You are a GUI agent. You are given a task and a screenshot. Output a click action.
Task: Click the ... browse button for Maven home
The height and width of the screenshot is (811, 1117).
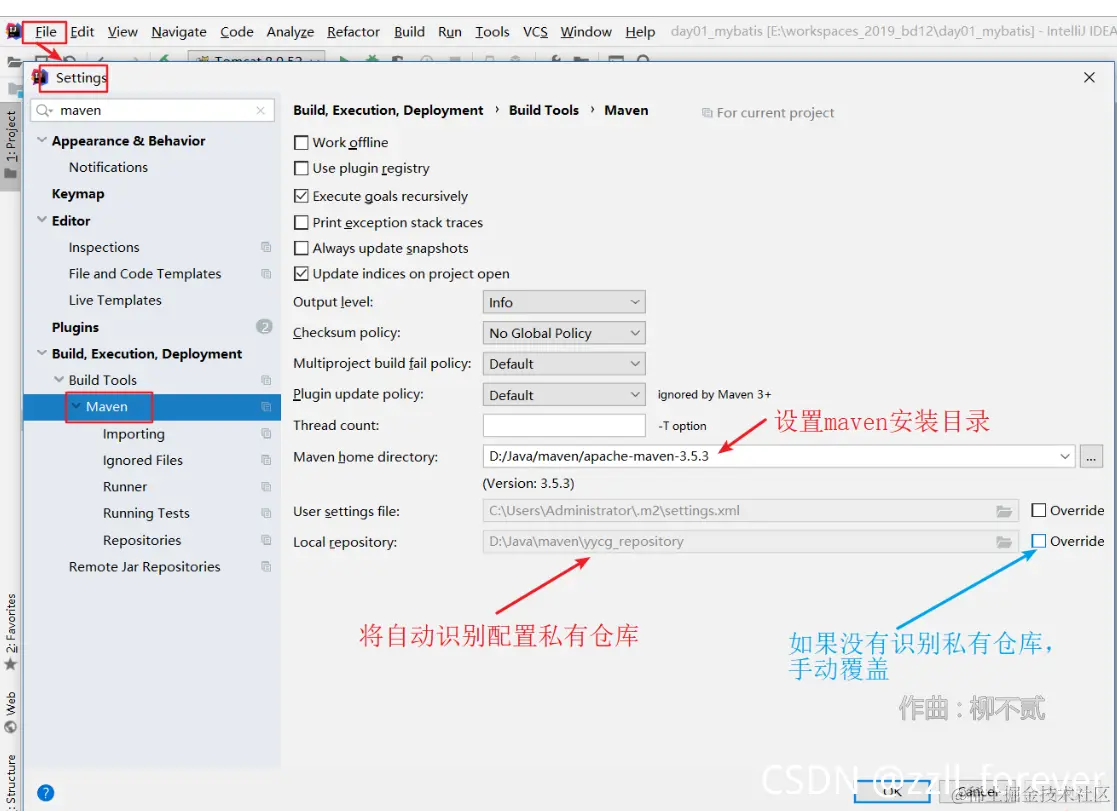point(1091,456)
